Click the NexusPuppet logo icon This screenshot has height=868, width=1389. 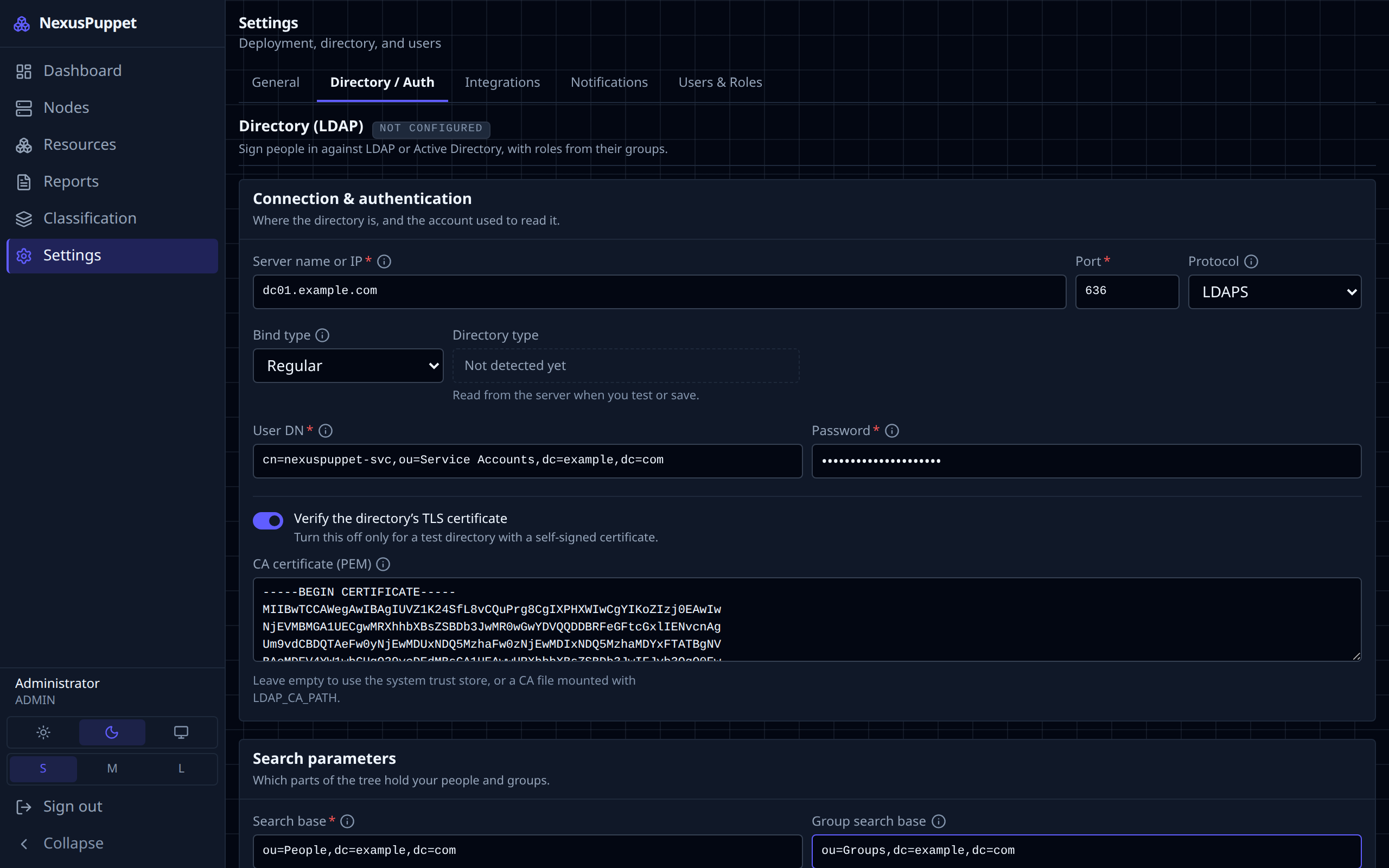coord(22,23)
